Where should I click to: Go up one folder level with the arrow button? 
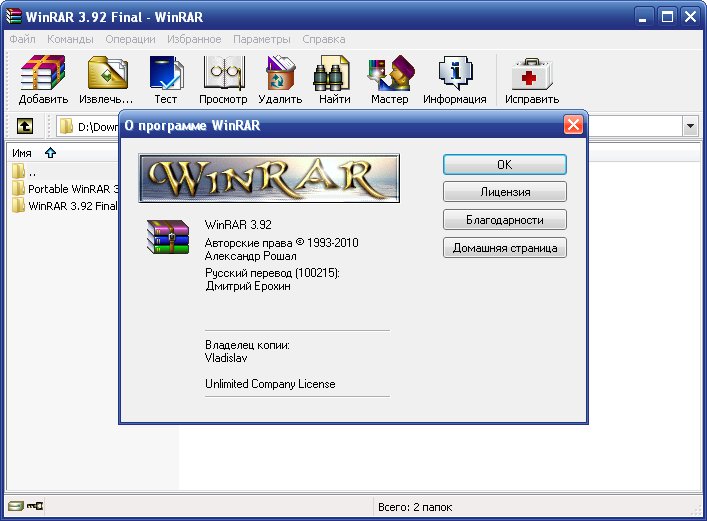pyautogui.click(x=25, y=126)
